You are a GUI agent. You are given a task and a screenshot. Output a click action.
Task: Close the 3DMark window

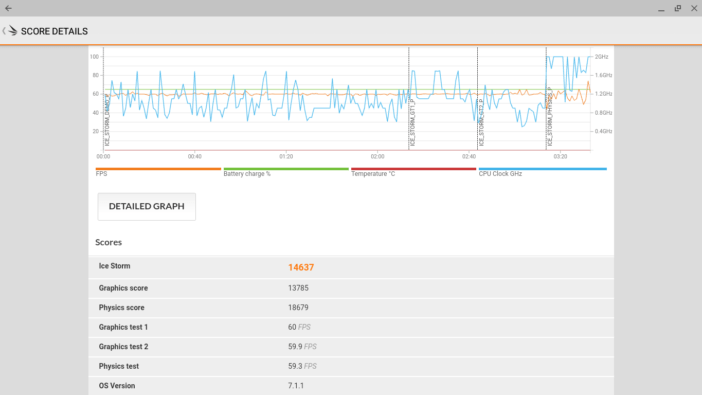tap(694, 8)
